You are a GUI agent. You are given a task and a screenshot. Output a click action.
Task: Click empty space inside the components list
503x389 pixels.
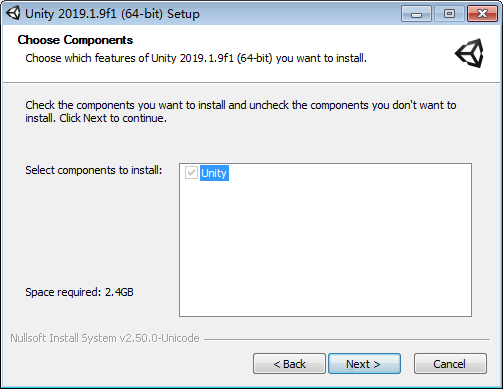(x=325, y=250)
